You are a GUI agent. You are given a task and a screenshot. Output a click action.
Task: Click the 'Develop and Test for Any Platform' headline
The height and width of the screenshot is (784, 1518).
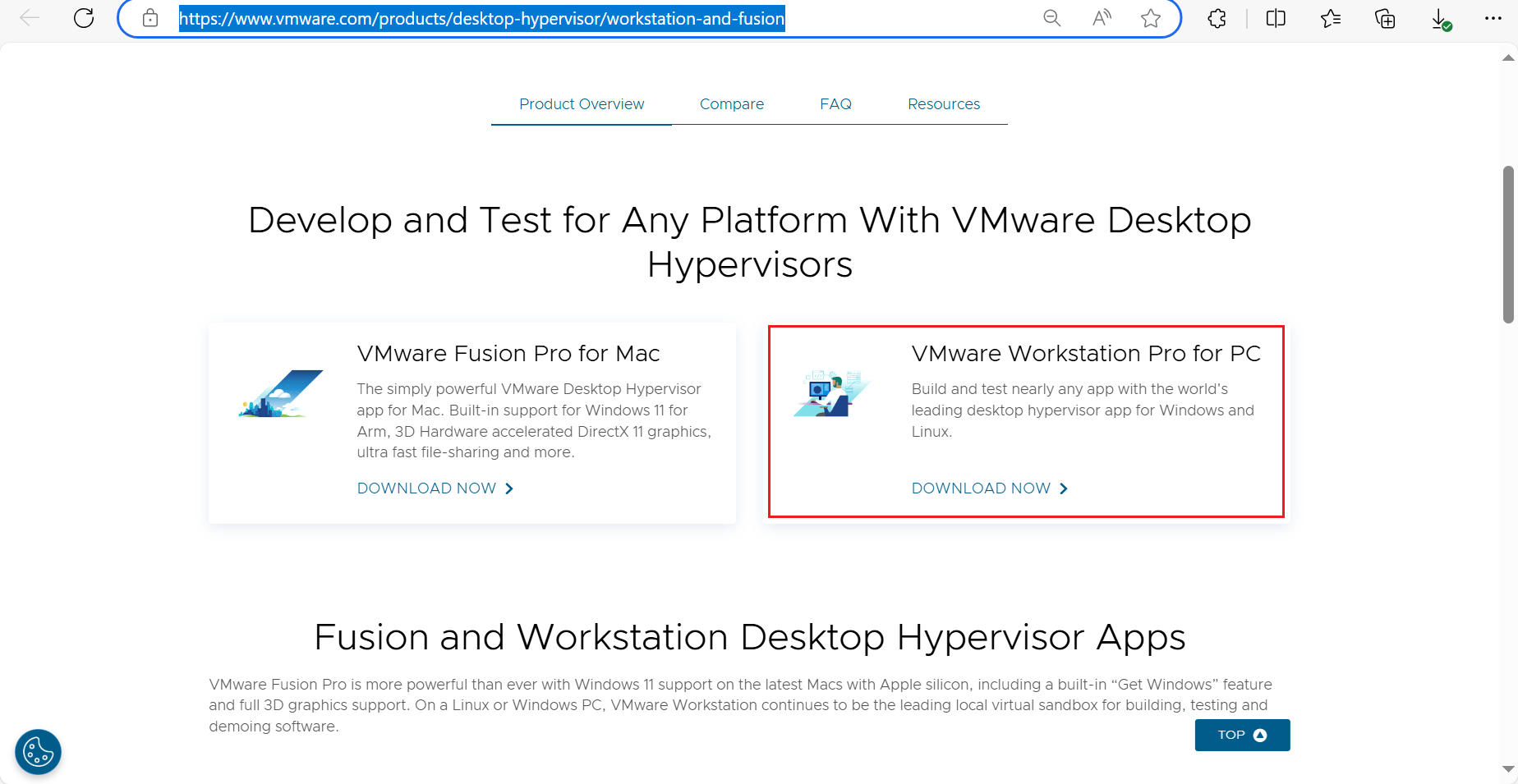[x=749, y=242]
